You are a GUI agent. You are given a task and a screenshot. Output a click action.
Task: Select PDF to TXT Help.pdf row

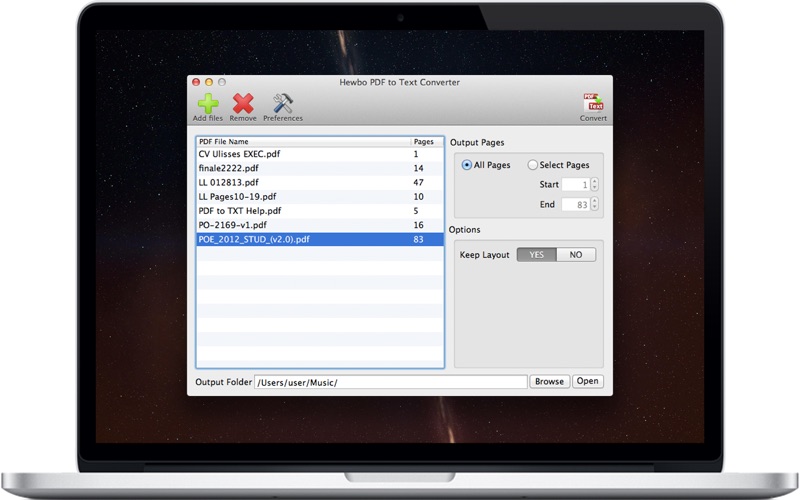[x=320, y=211]
